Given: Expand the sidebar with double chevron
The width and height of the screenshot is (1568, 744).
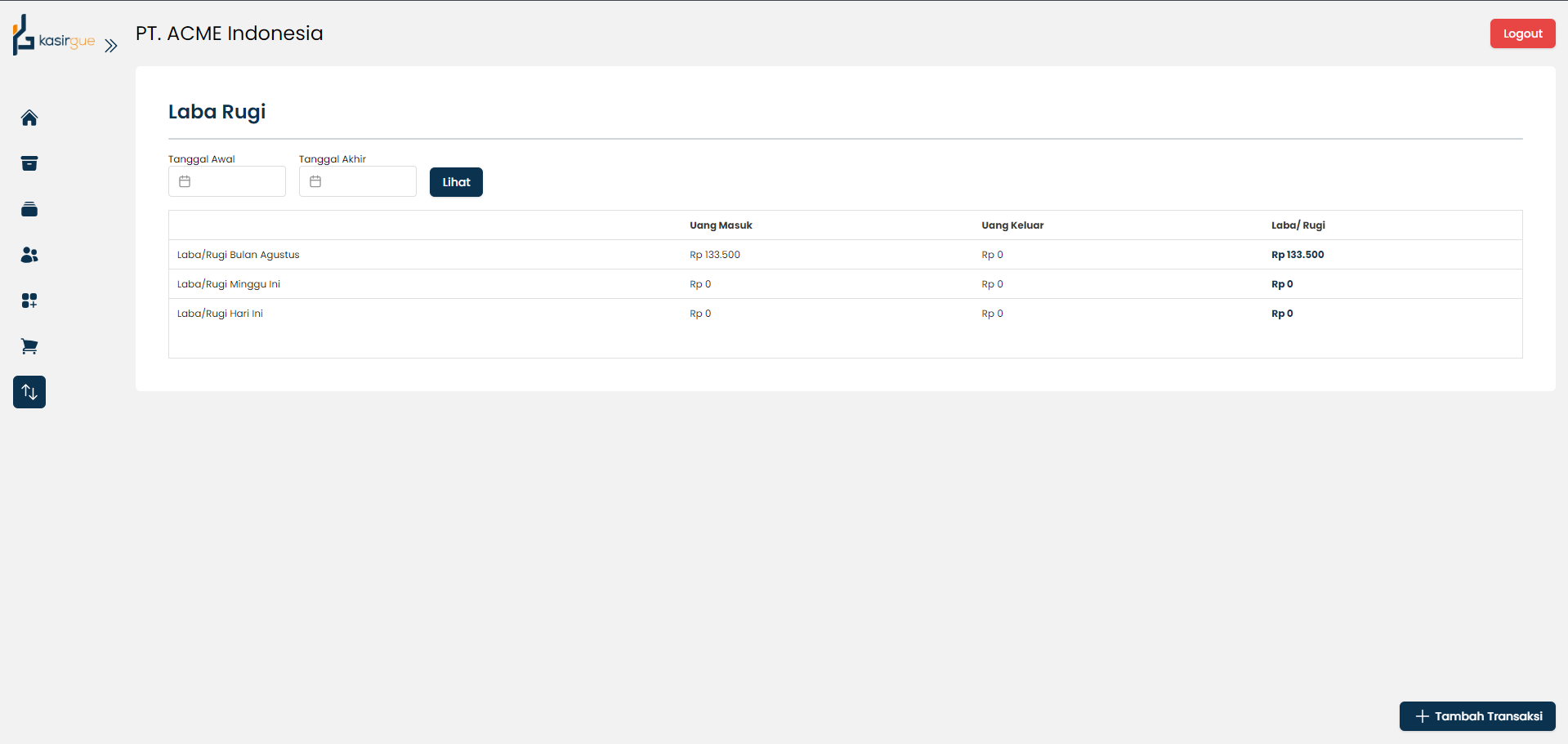Looking at the screenshot, I should [111, 46].
